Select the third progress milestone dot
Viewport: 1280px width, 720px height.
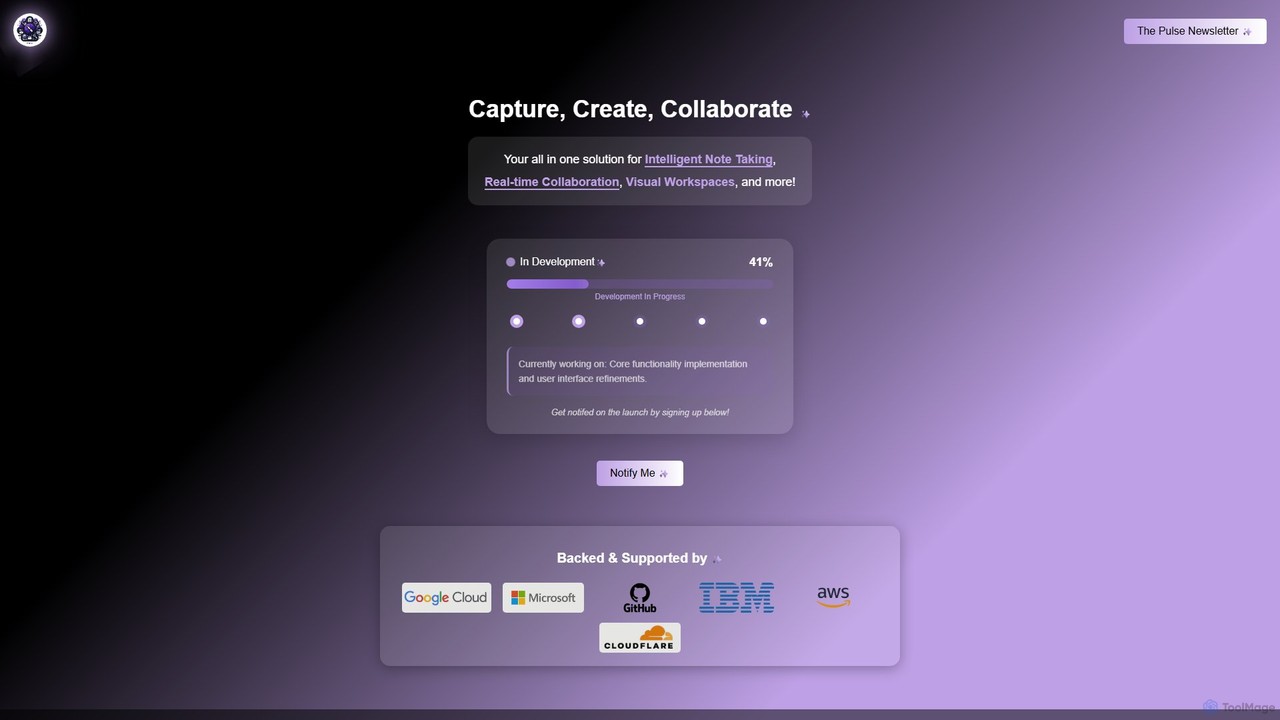[640, 321]
